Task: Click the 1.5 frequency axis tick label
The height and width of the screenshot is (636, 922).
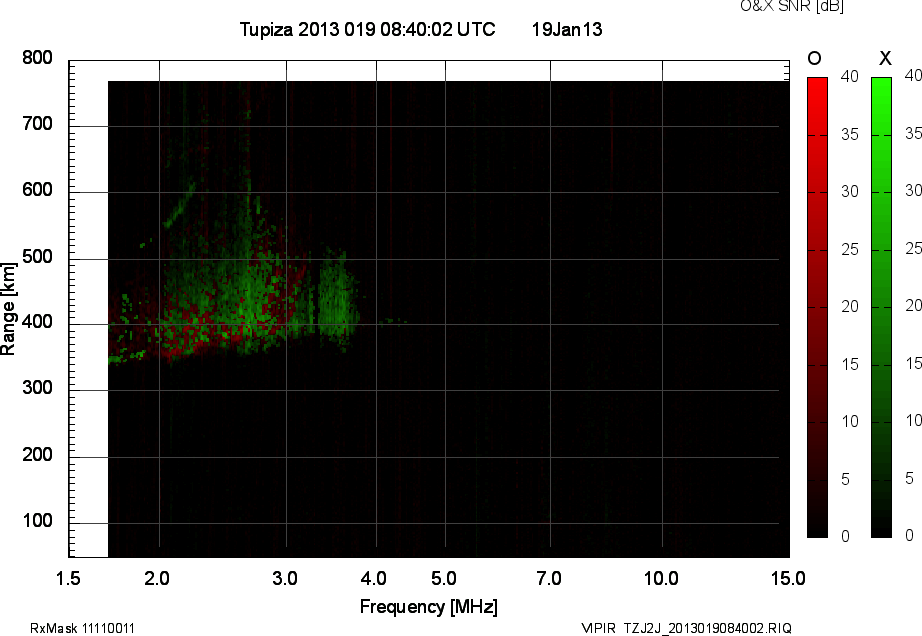Action: [68, 578]
